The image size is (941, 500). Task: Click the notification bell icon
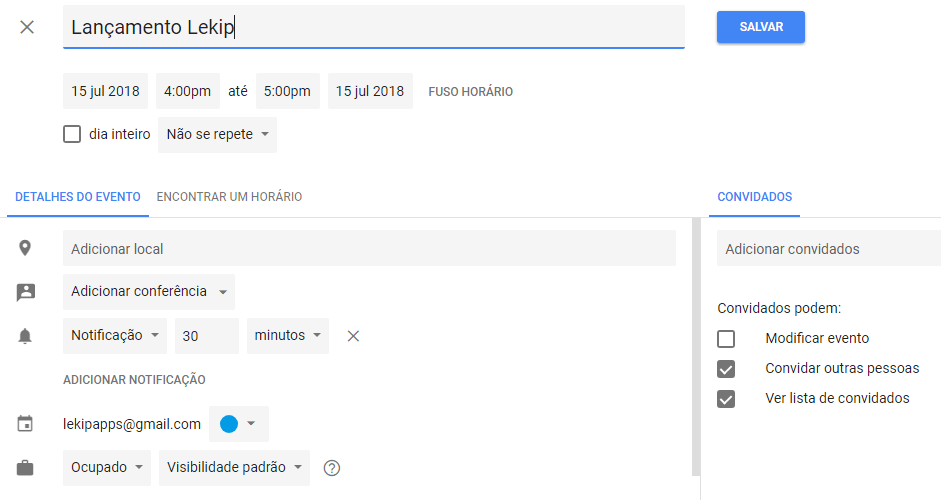click(25, 336)
